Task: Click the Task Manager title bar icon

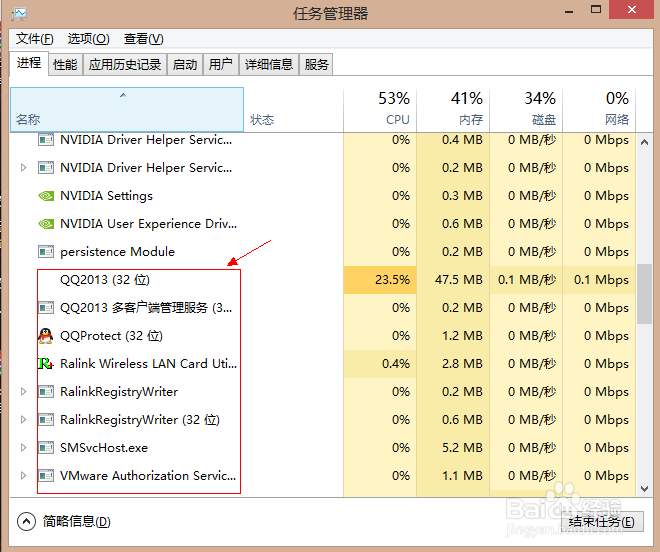Action: click(x=19, y=13)
